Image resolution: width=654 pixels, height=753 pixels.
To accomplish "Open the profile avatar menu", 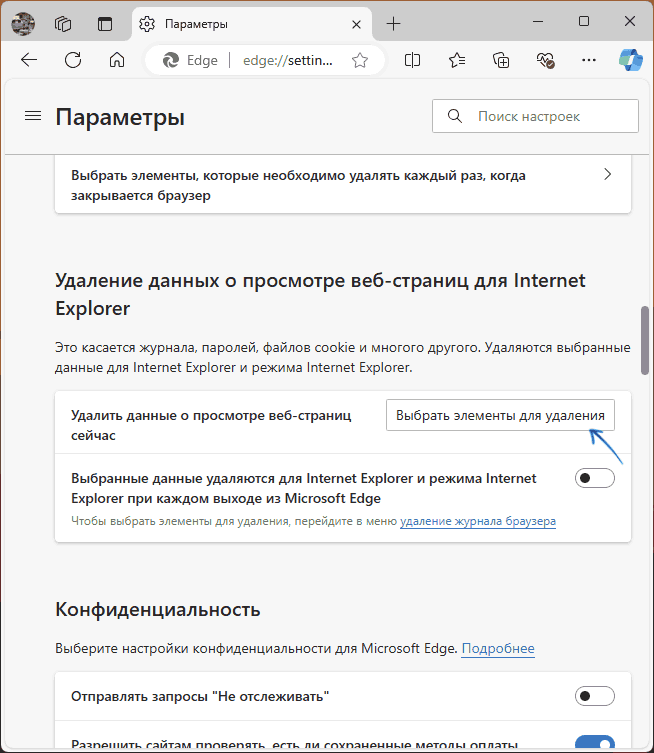I will tap(23, 23).
